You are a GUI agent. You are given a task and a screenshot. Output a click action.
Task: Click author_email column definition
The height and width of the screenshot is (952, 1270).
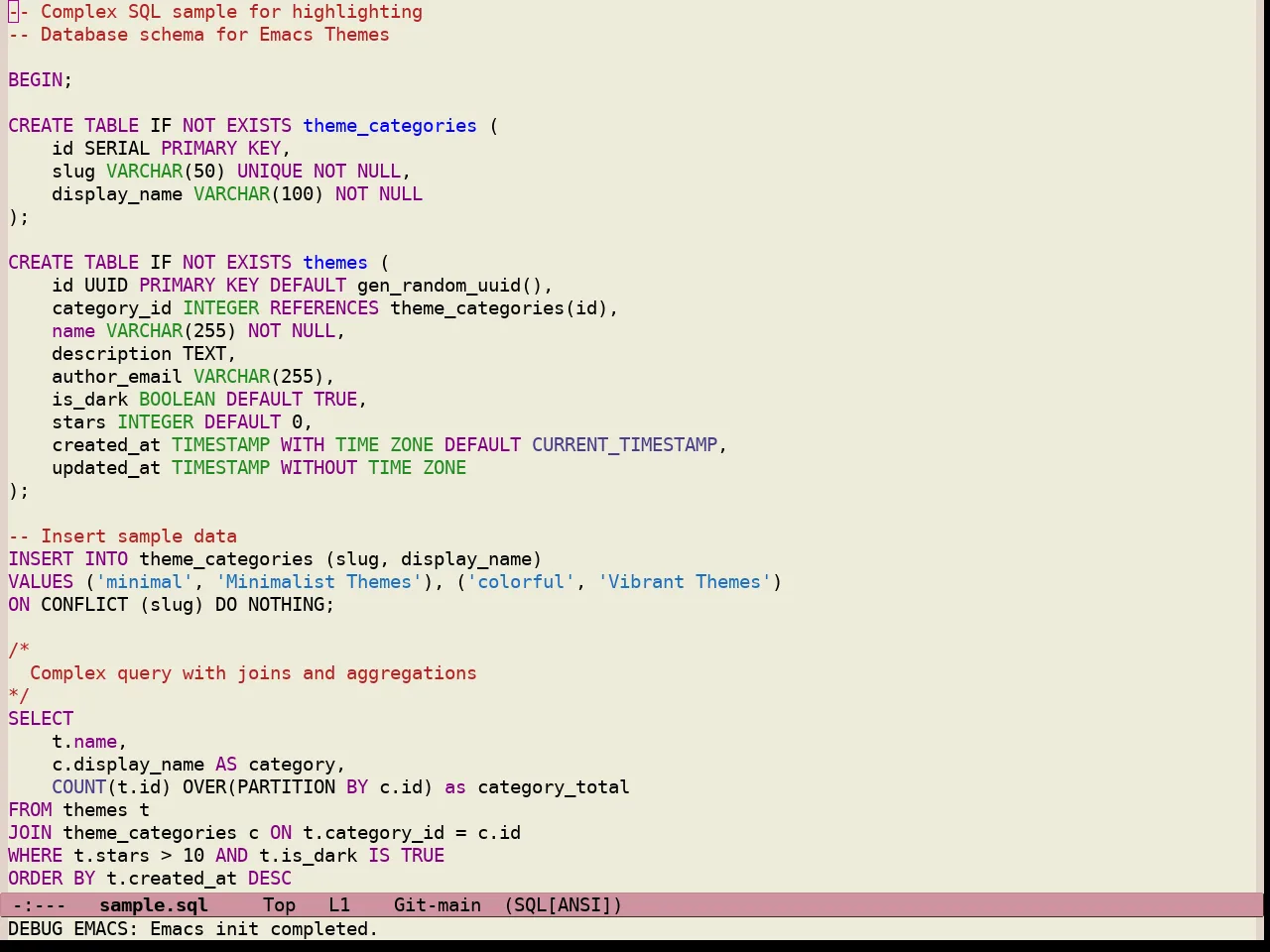click(193, 376)
